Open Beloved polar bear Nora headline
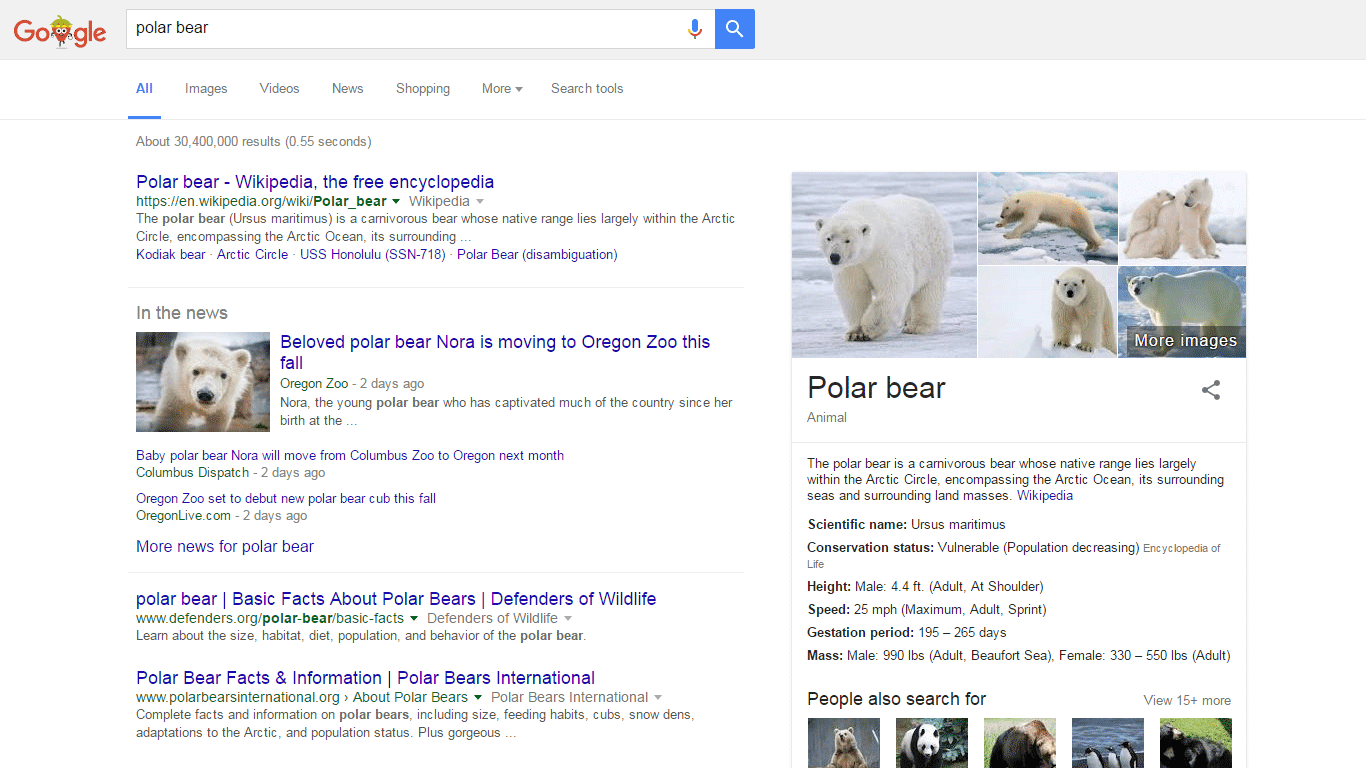This screenshot has width=1366, height=768. (495, 352)
